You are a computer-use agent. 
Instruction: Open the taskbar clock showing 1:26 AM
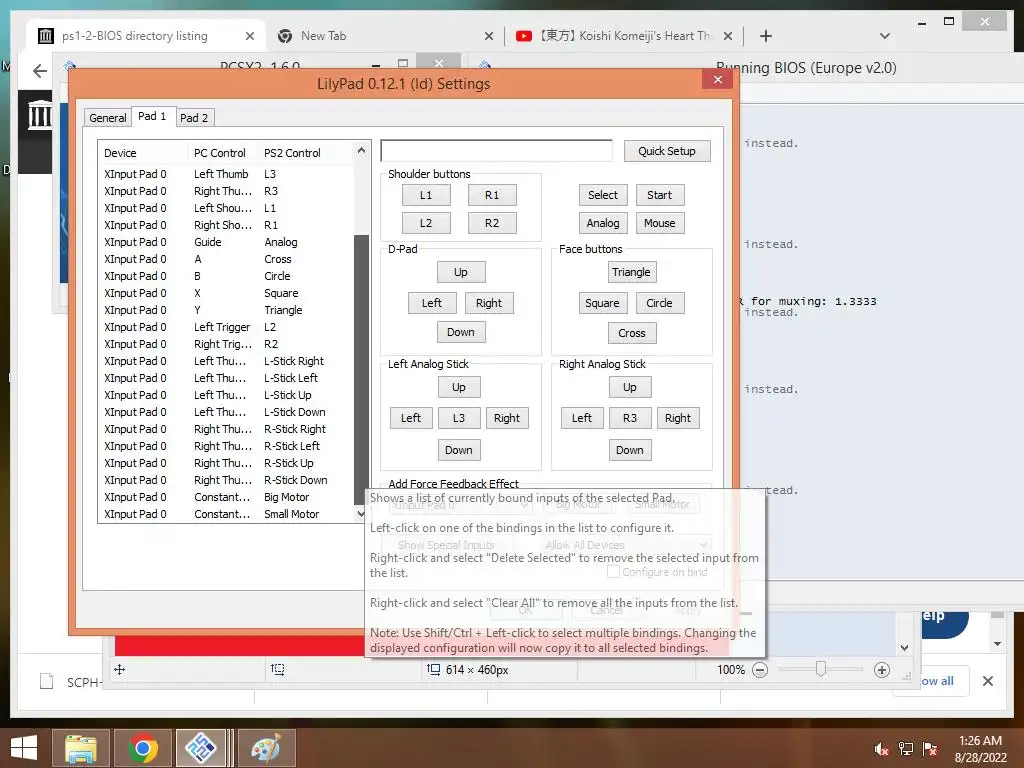(980, 749)
